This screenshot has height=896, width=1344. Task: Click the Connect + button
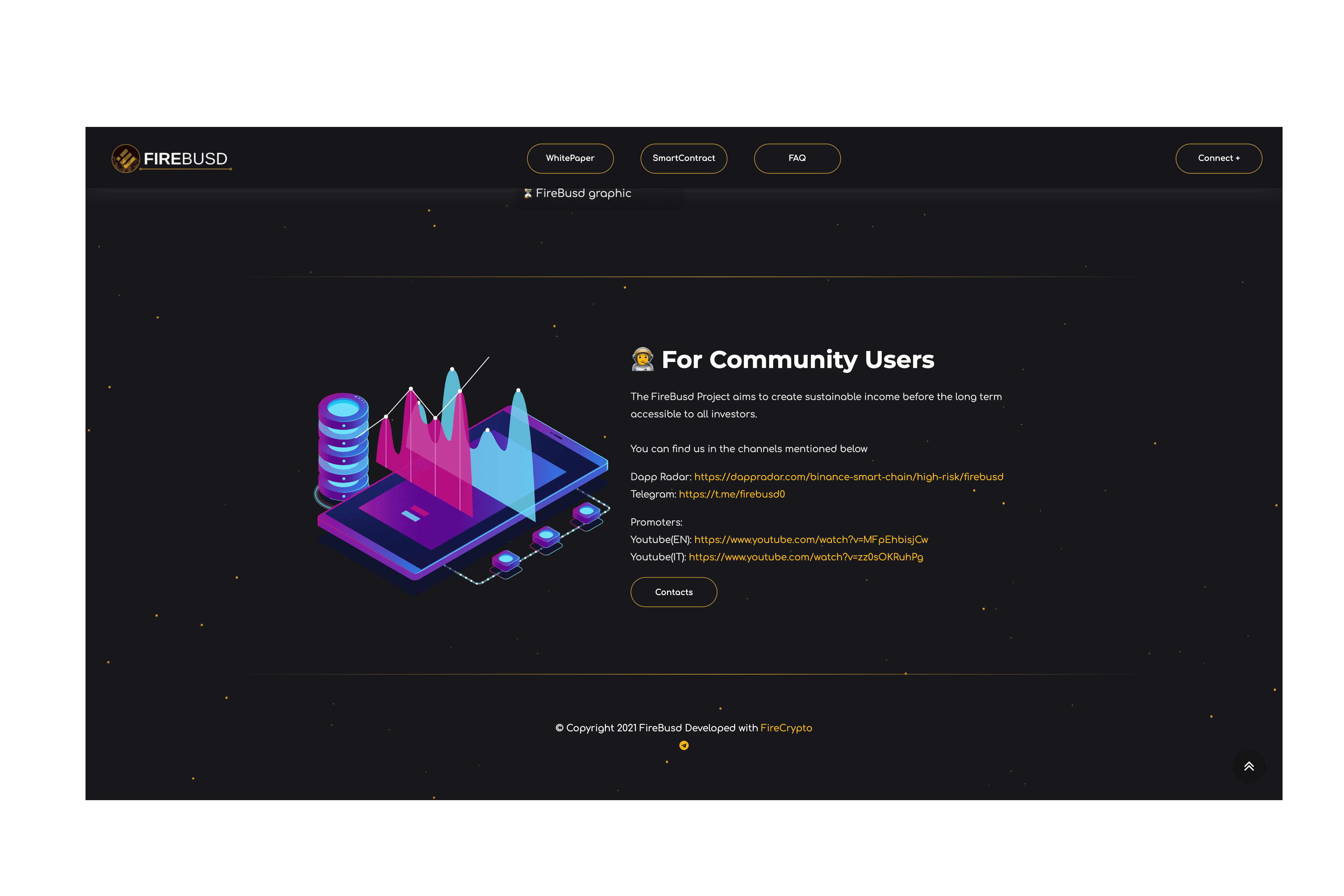coord(1218,158)
